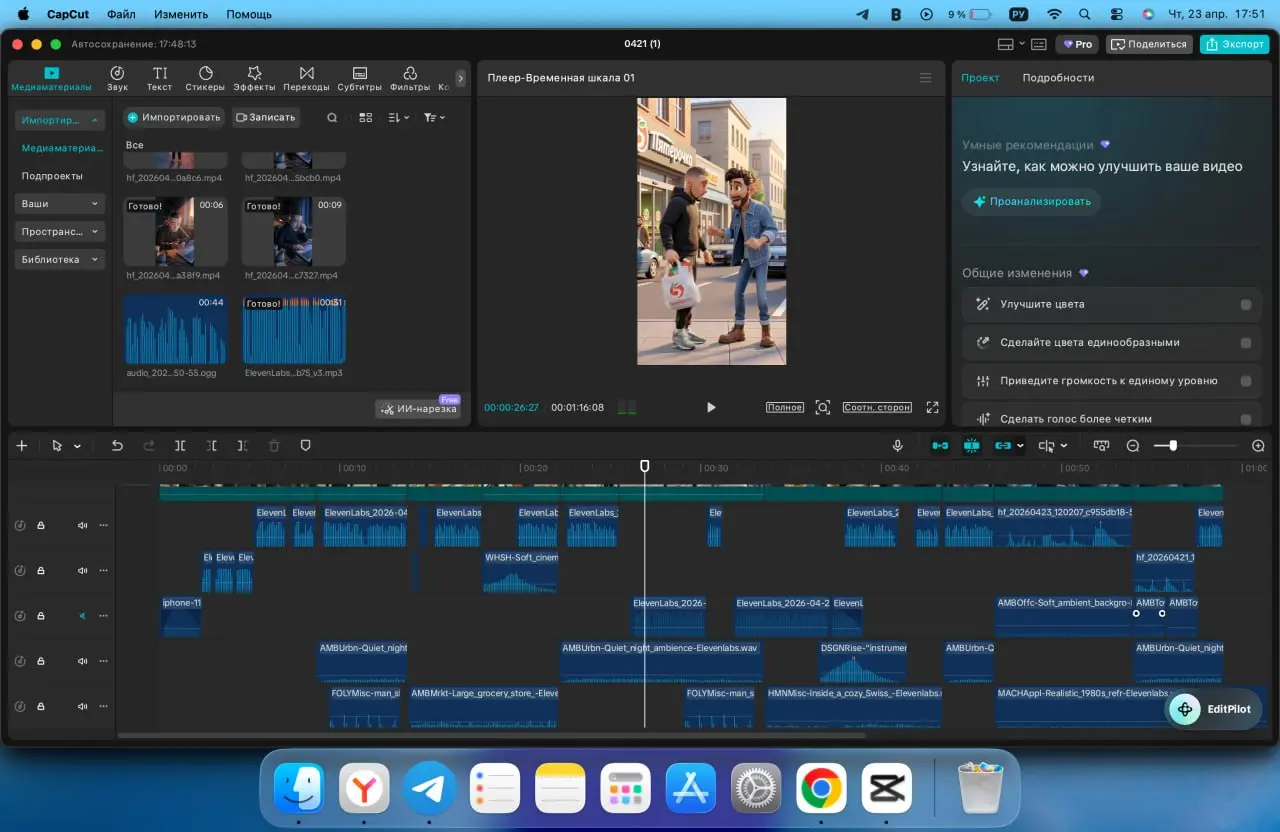The height and width of the screenshot is (832, 1280).
Task: Select the Проект tab
Action: coord(980,78)
